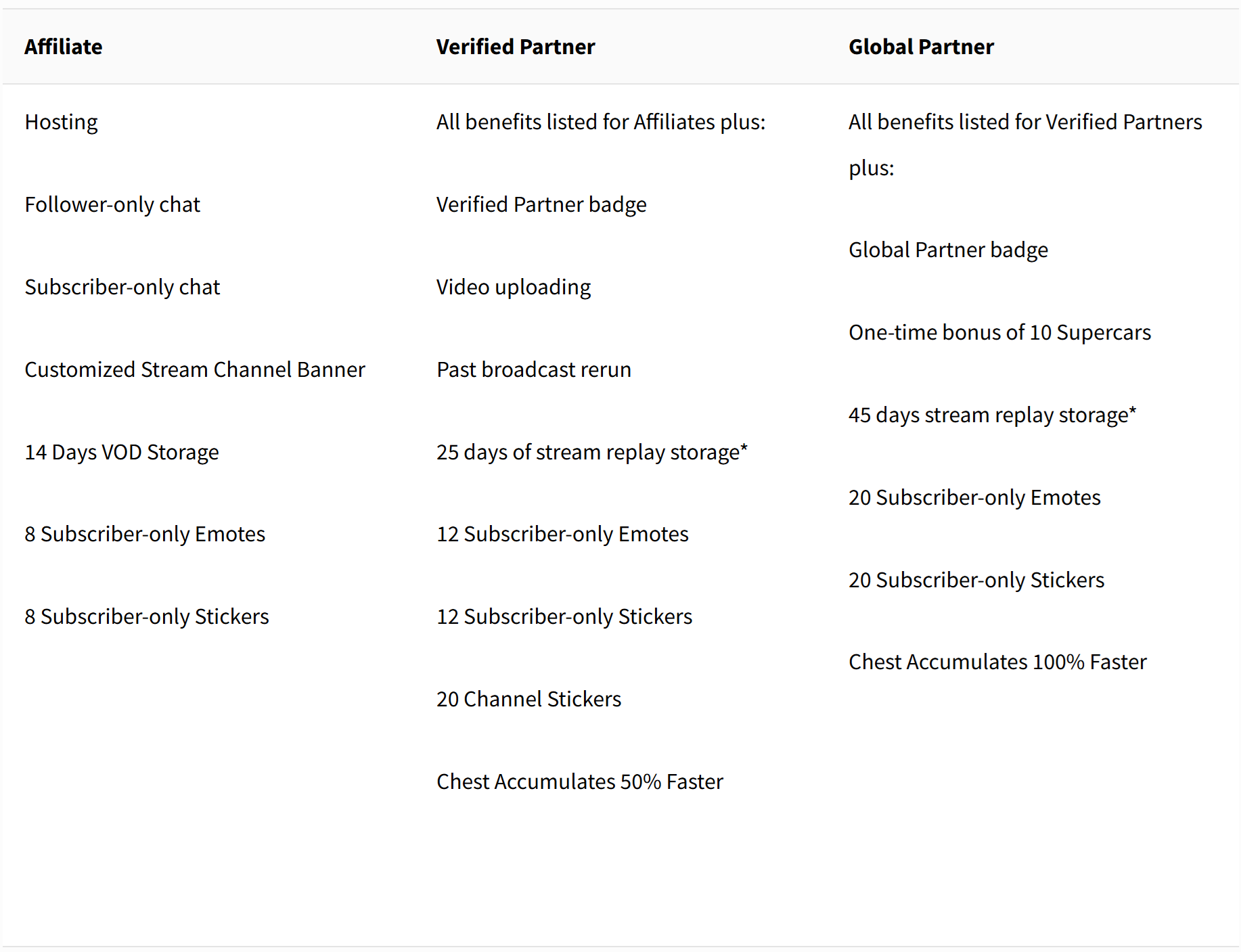This screenshot has height=952, width=1241.
Task: Click the Past broadcast rerun entry
Action: [533, 369]
